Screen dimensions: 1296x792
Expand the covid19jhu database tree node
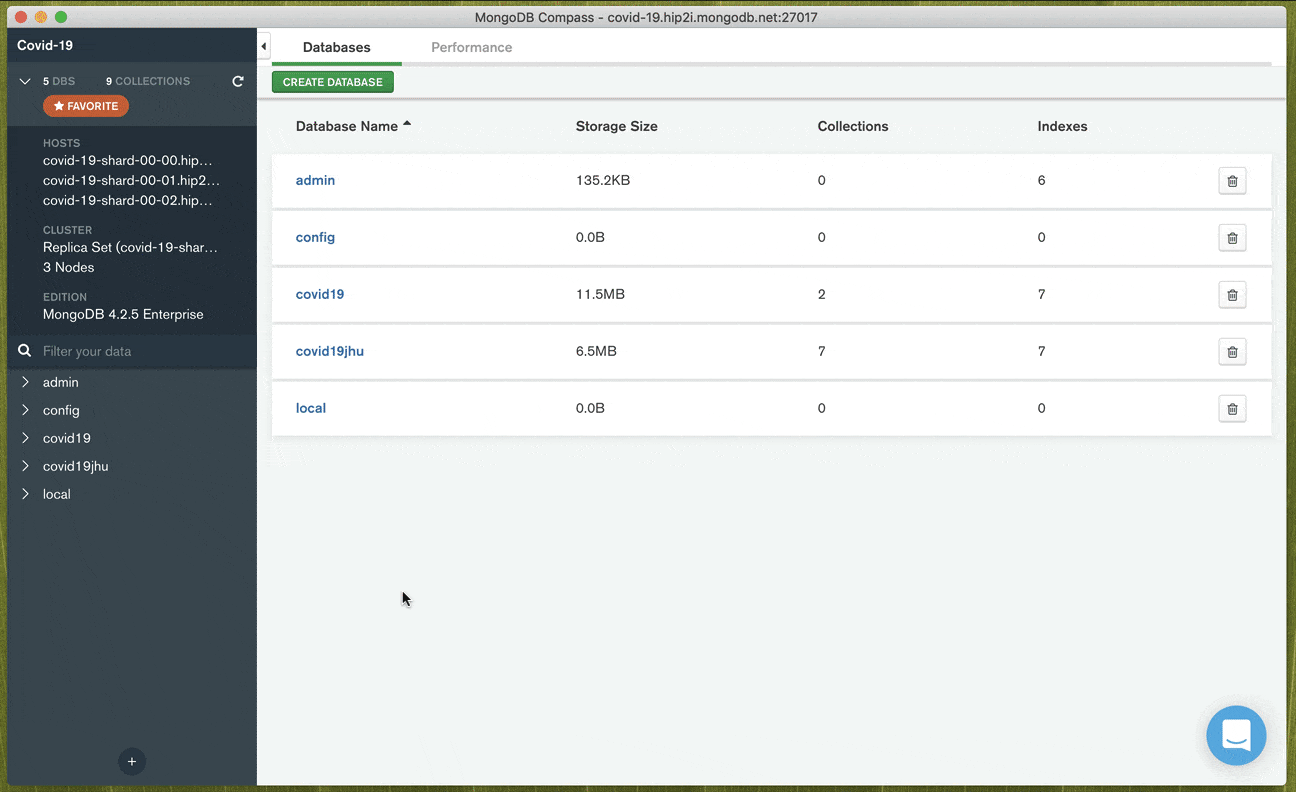[25, 466]
